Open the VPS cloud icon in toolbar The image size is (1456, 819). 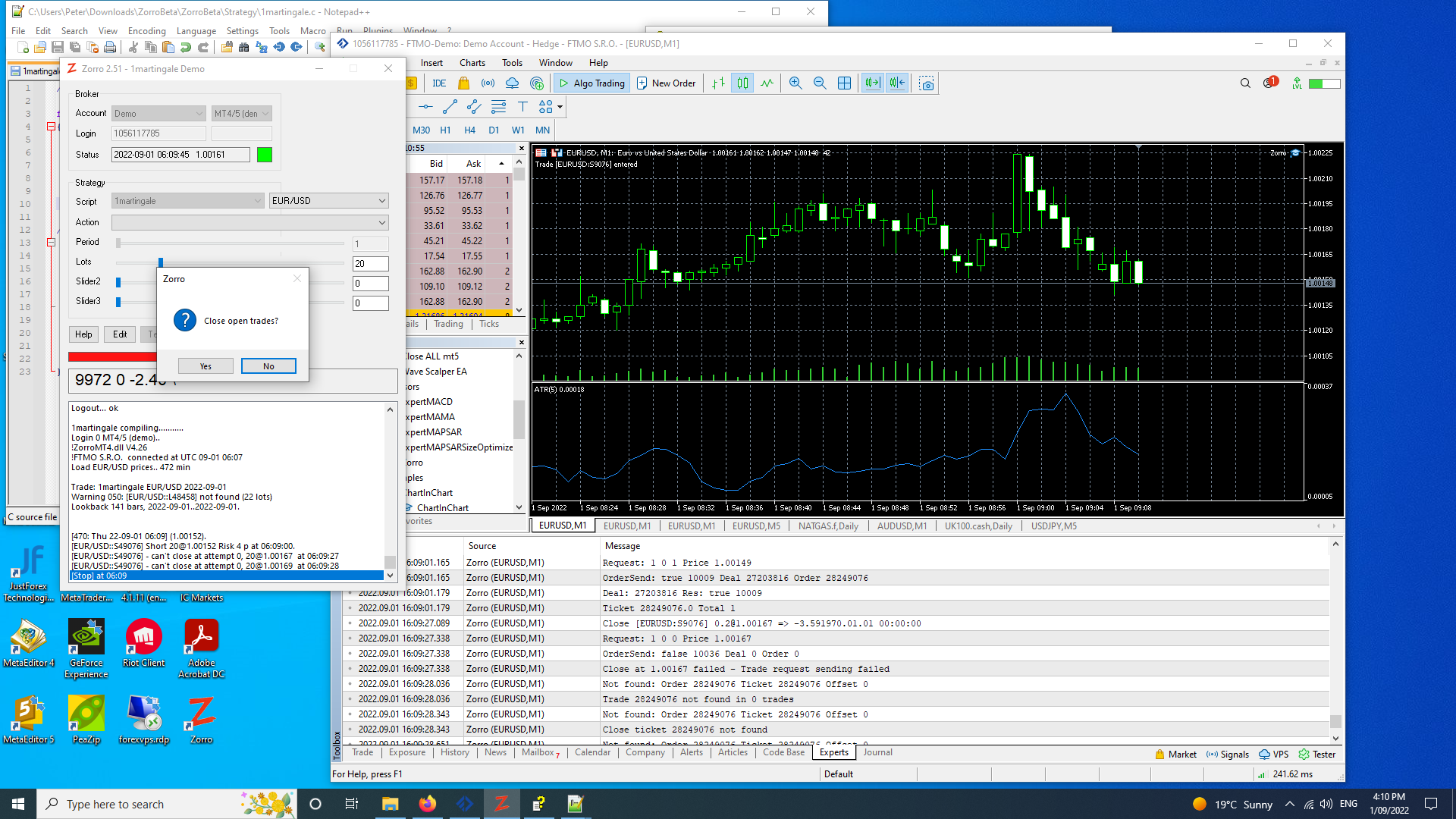click(513, 83)
